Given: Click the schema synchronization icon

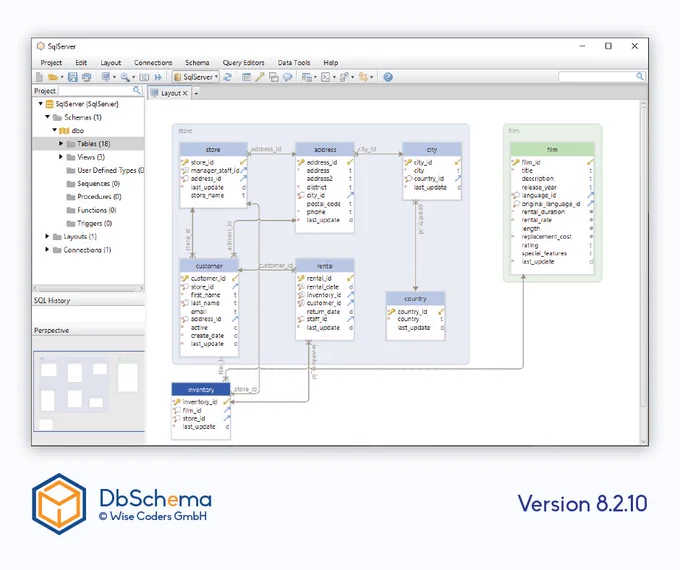Looking at the screenshot, I should coord(344,77).
